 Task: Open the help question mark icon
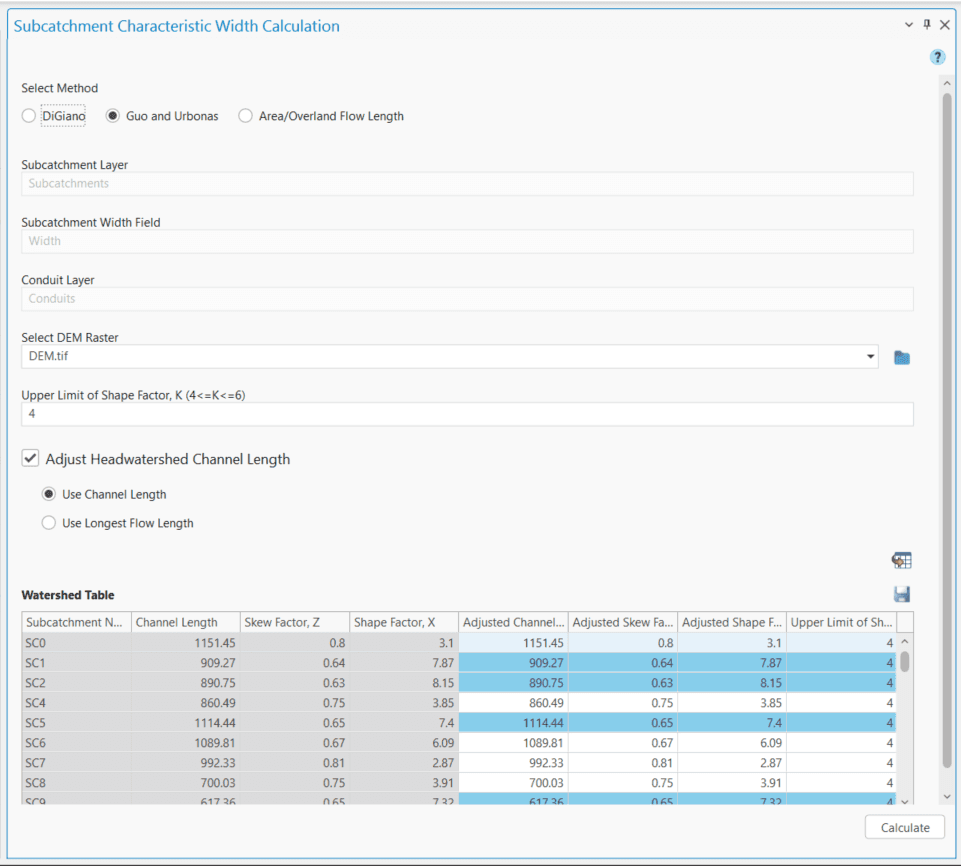(x=937, y=57)
